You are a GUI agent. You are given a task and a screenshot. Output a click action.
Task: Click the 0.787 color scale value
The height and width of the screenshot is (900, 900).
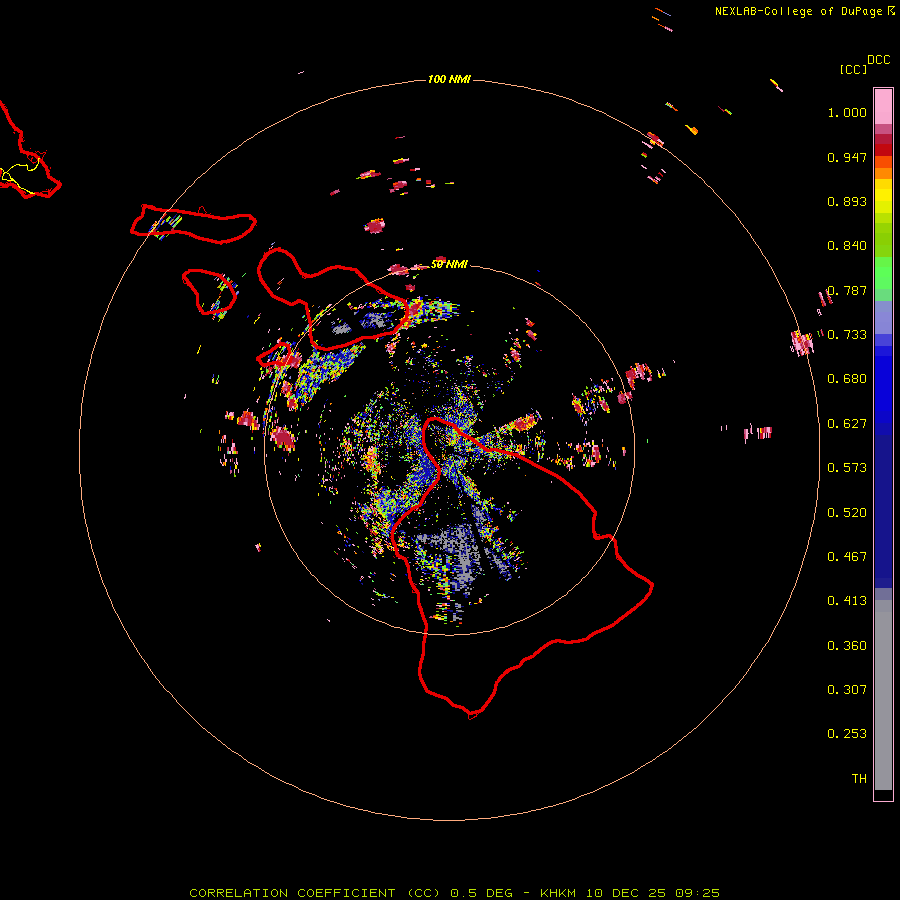tap(847, 290)
